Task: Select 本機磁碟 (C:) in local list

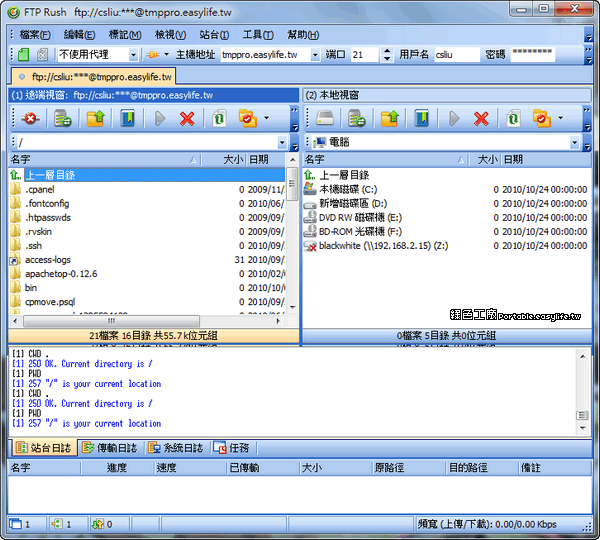Action: pyautogui.click(x=446, y=189)
